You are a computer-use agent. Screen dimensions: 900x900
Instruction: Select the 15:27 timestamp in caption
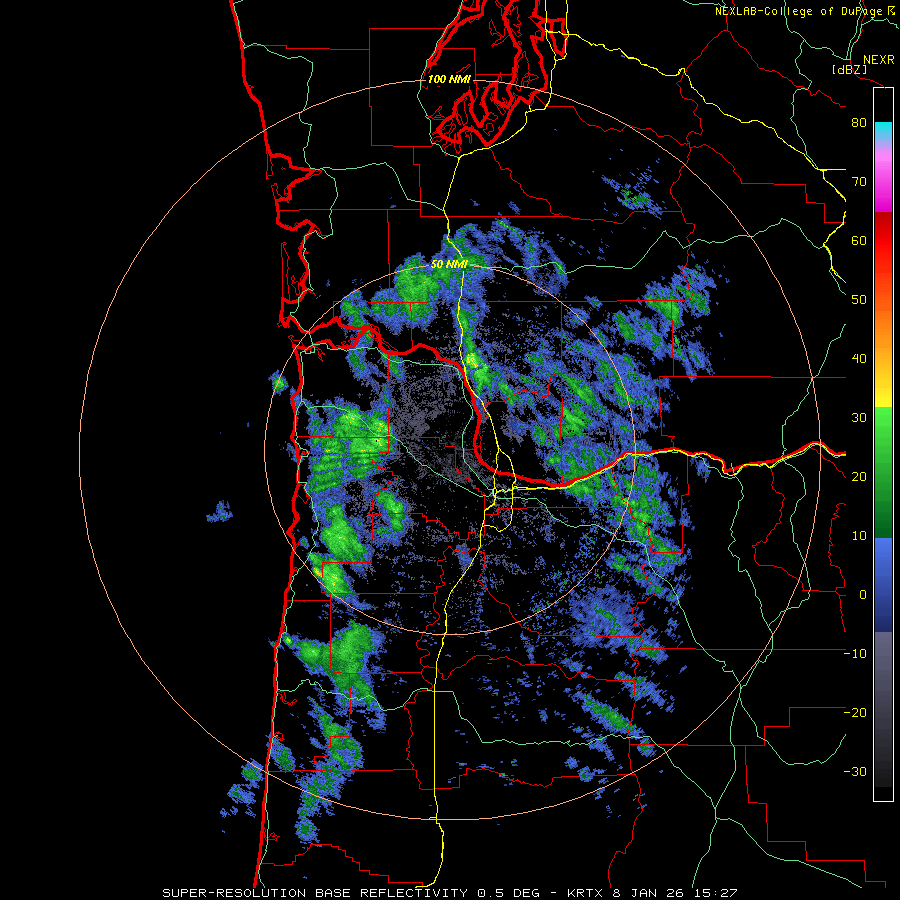coord(718,893)
